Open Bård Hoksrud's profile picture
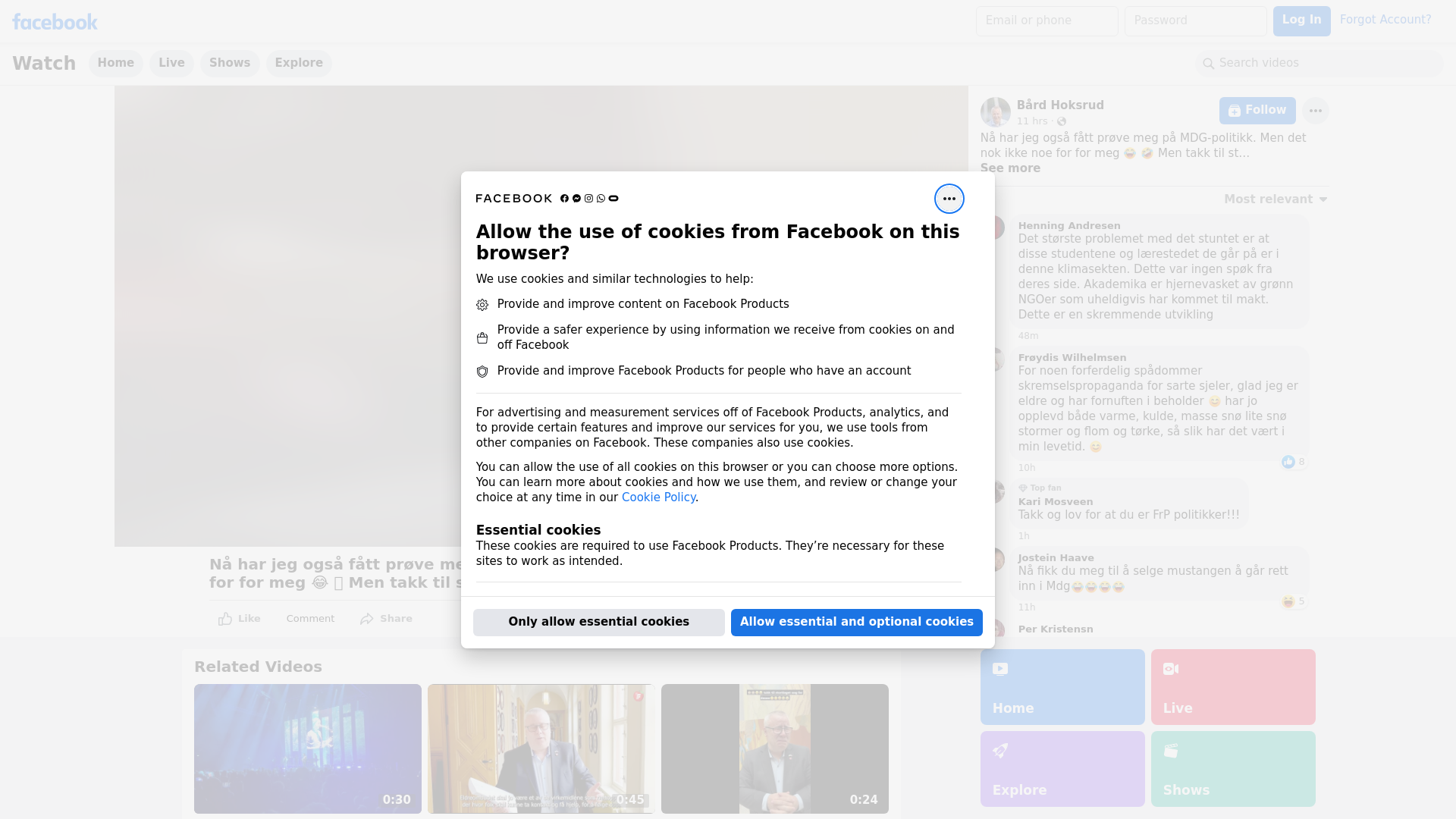This screenshot has height=819, width=1456. 995,112
